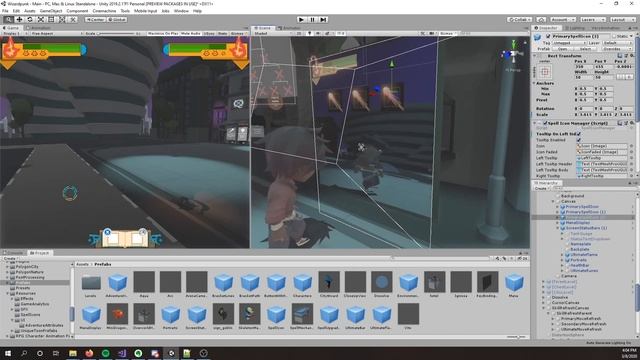
Task: Select the ManaDisplay prefab asset
Action: click(91, 316)
